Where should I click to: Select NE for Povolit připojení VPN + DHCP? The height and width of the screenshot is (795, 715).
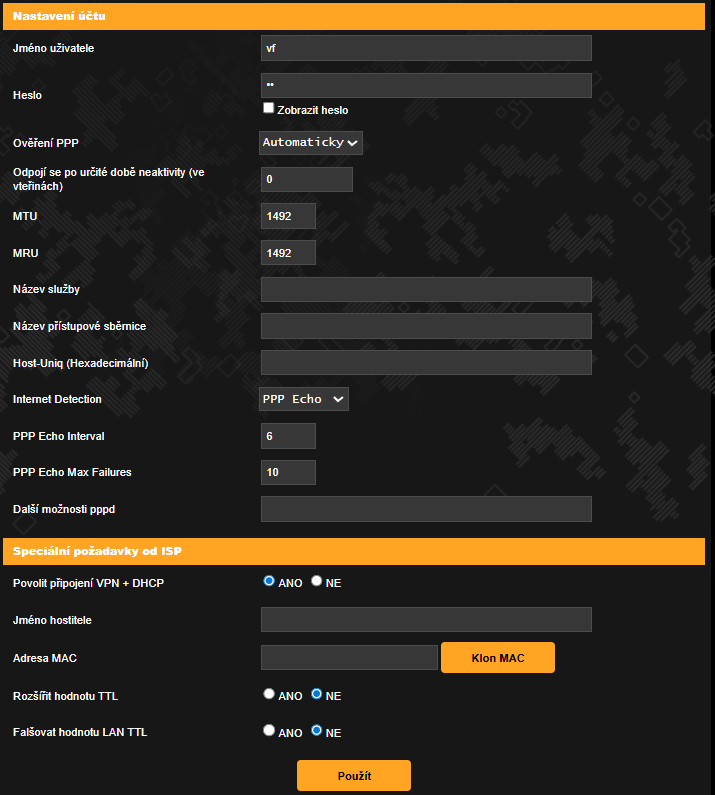click(317, 581)
